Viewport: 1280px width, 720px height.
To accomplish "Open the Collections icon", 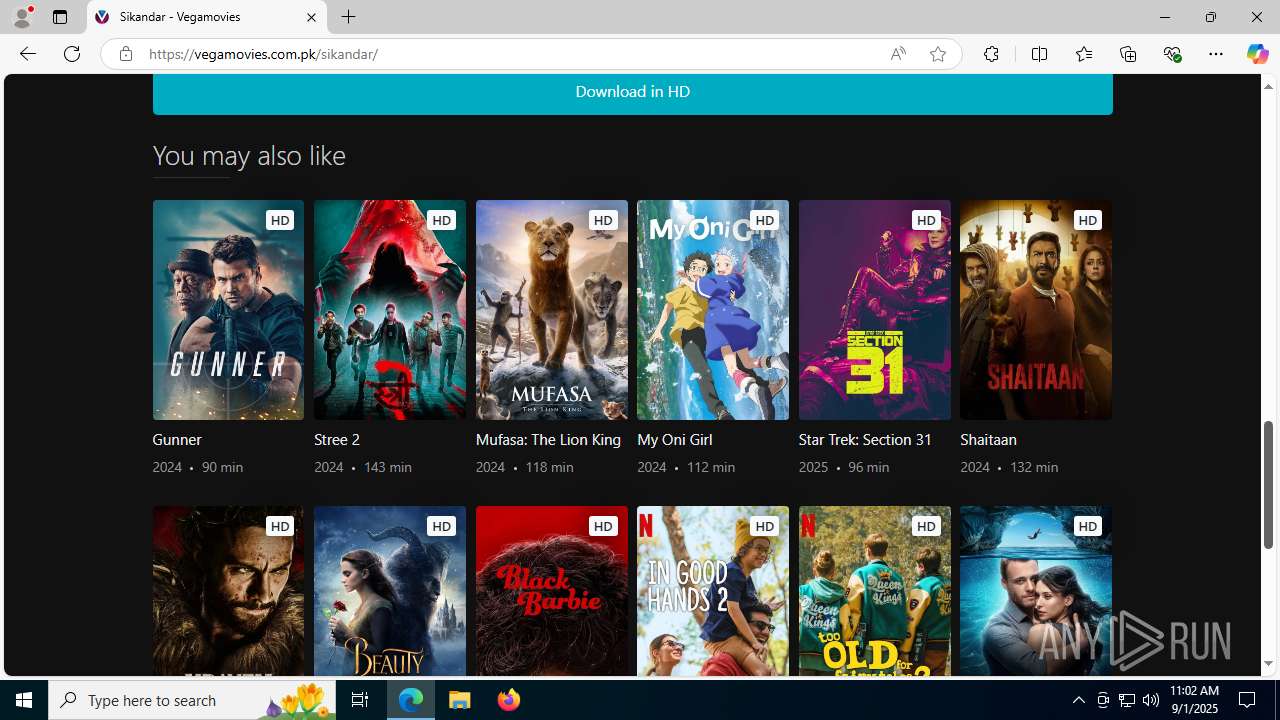I will pyautogui.click(x=1128, y=54).
